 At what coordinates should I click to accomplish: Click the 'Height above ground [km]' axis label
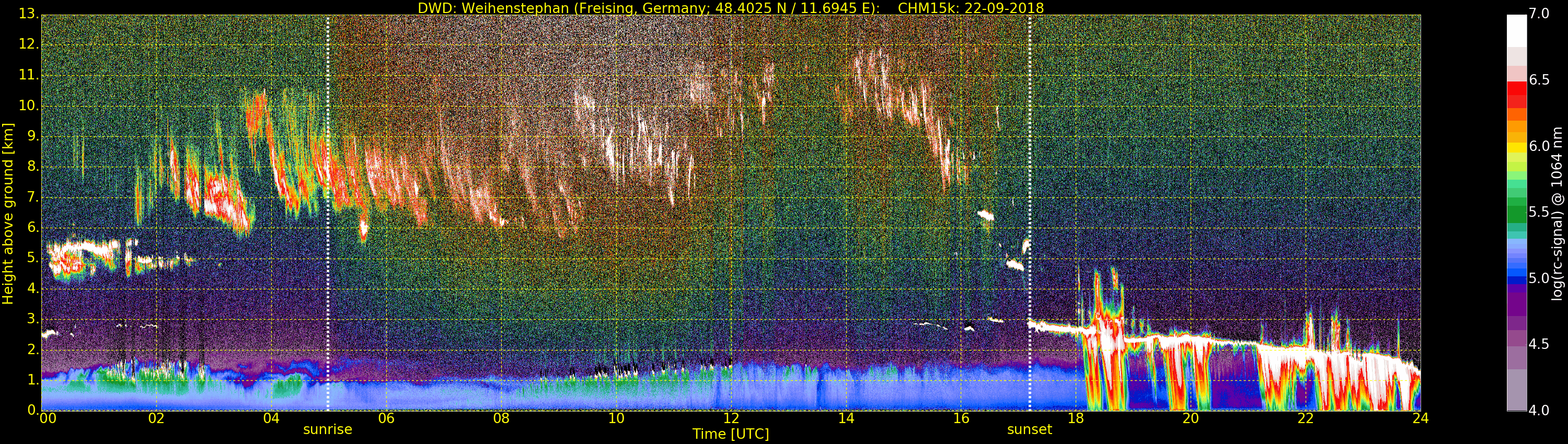8,213
